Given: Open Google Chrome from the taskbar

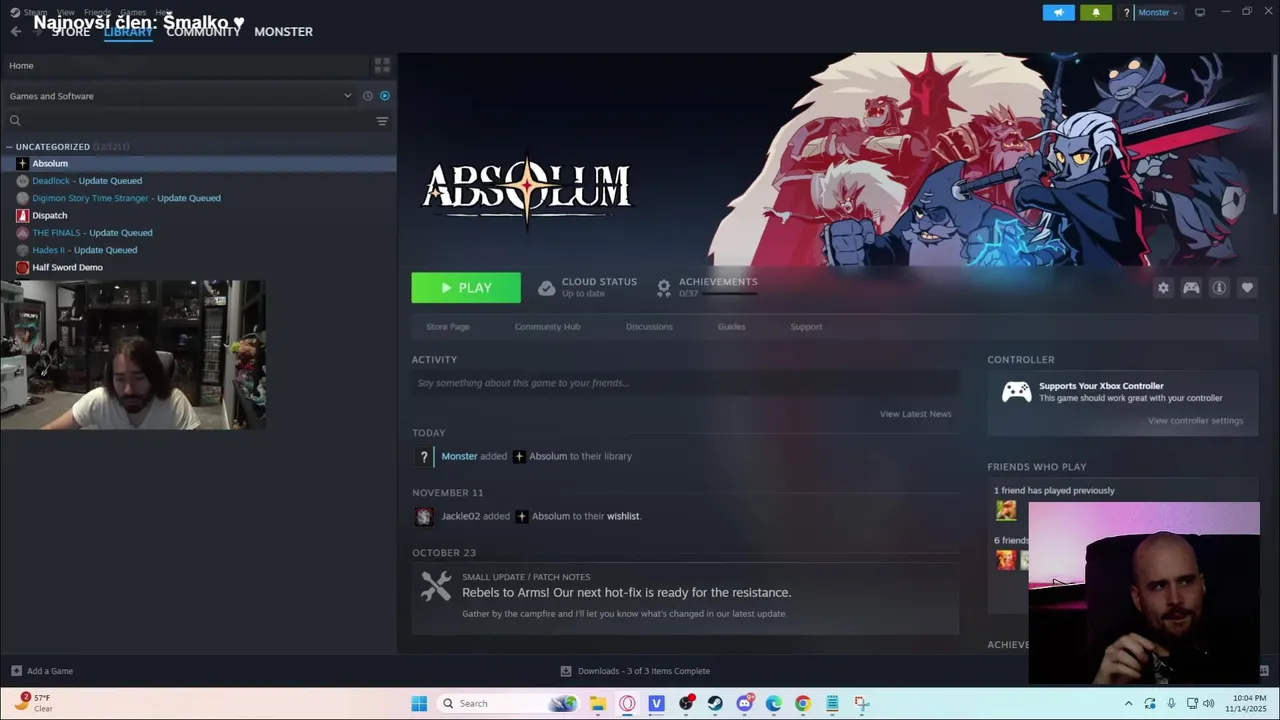Looking at the screenshot, I should (802, 703).
